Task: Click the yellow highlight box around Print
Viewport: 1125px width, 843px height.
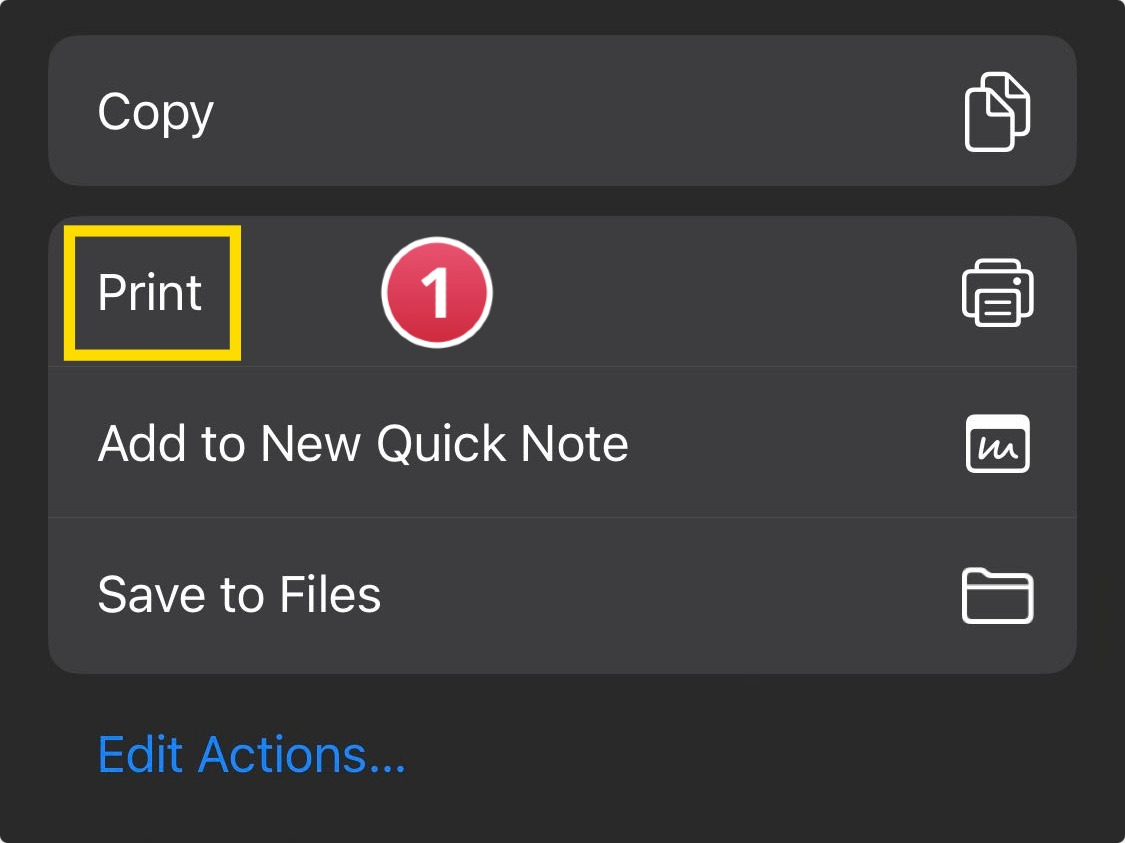Action: coord(152,293)
